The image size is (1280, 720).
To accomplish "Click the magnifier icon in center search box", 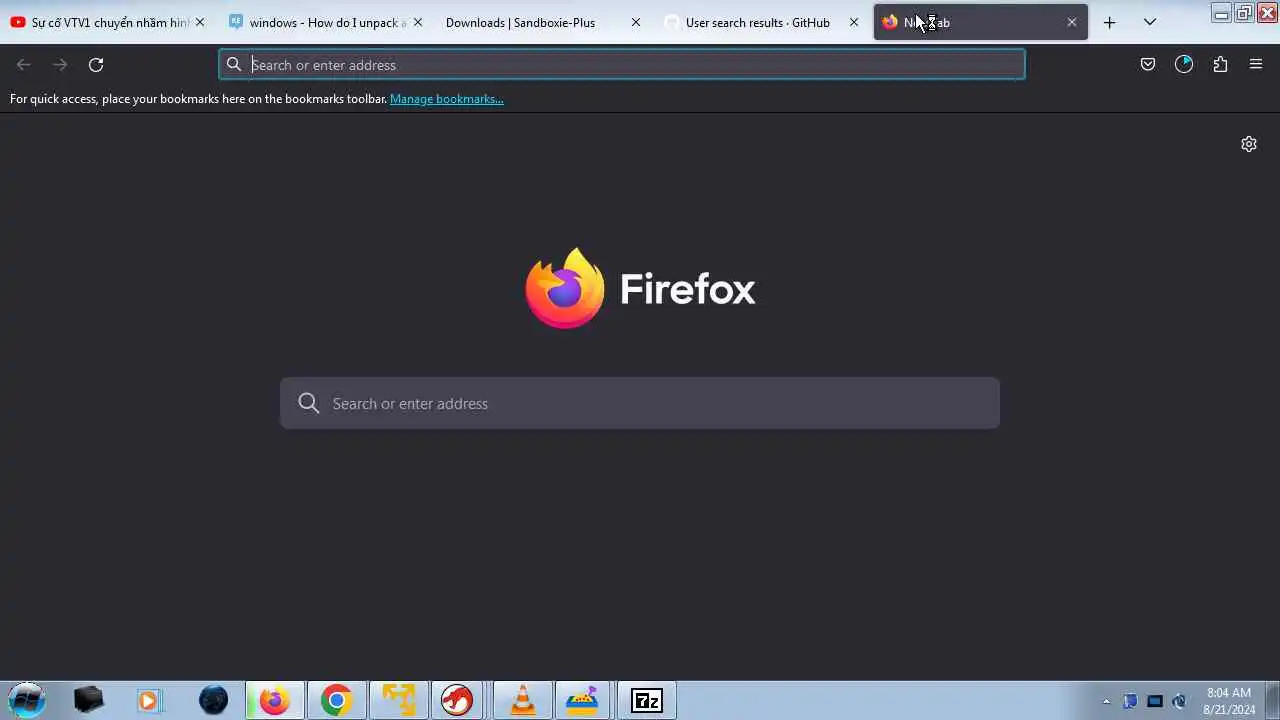I will point(309,403).
